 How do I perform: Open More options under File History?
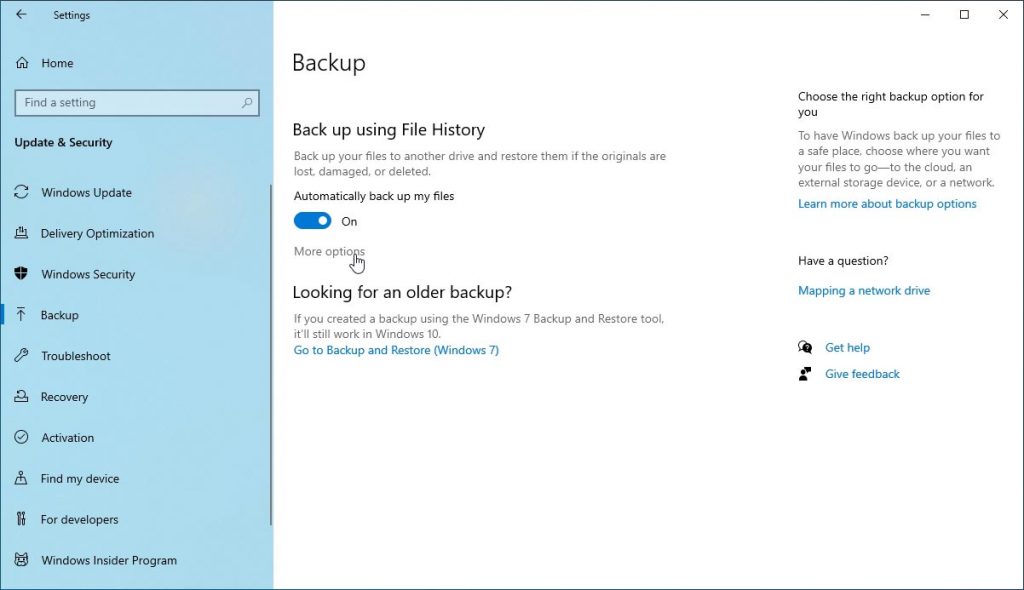click(328, 251)
